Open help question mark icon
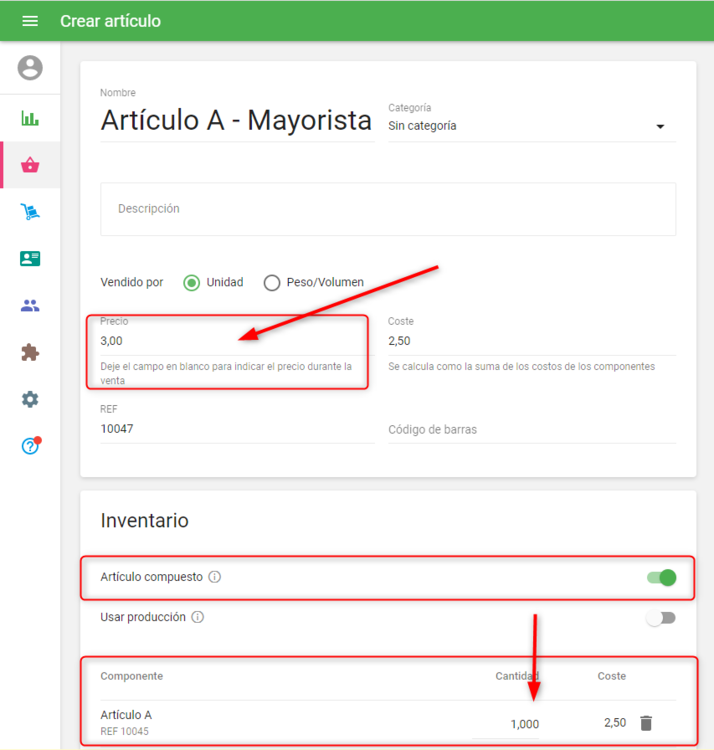 coord(30,446)
